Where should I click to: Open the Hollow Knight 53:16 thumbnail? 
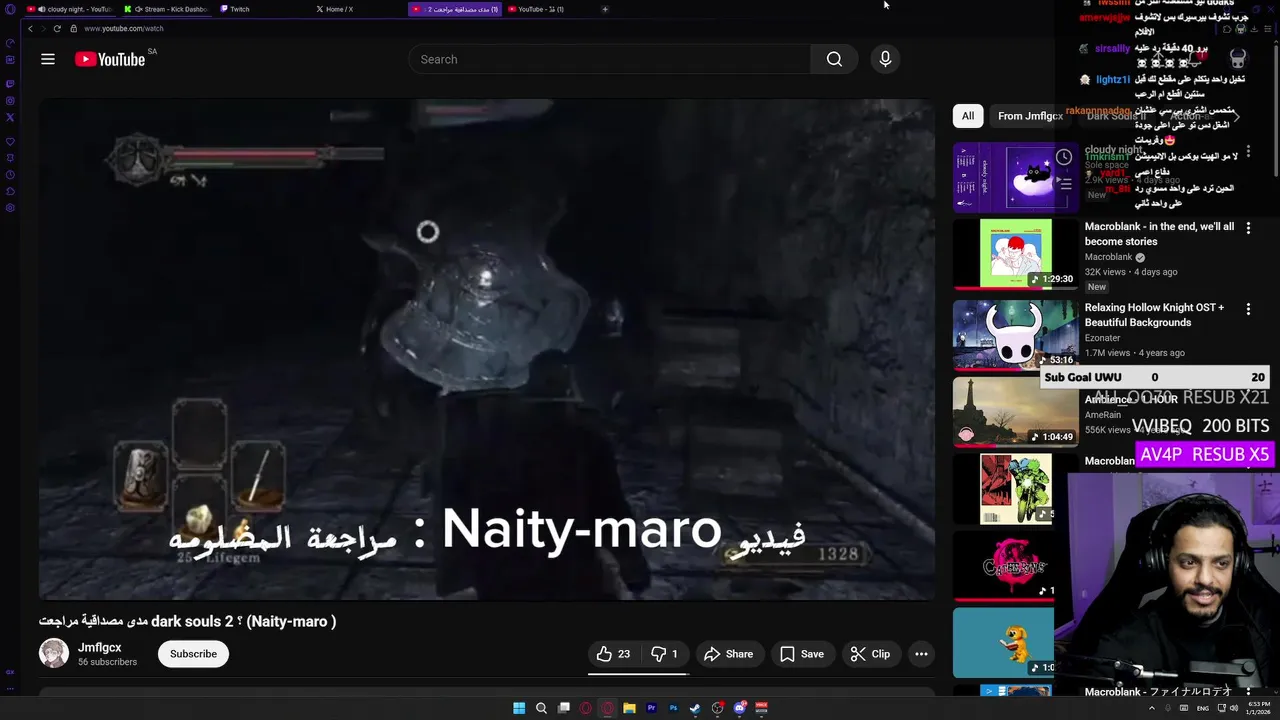[1015, 335]
